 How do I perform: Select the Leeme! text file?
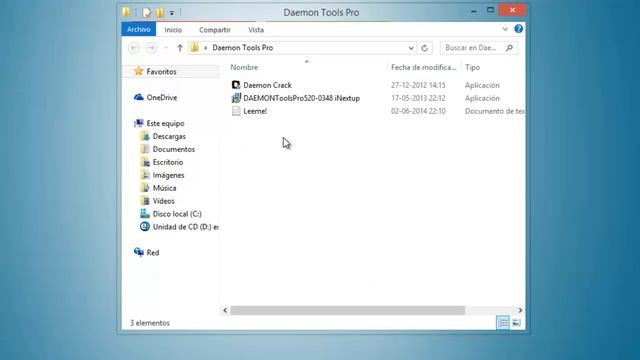pos(255,111)
